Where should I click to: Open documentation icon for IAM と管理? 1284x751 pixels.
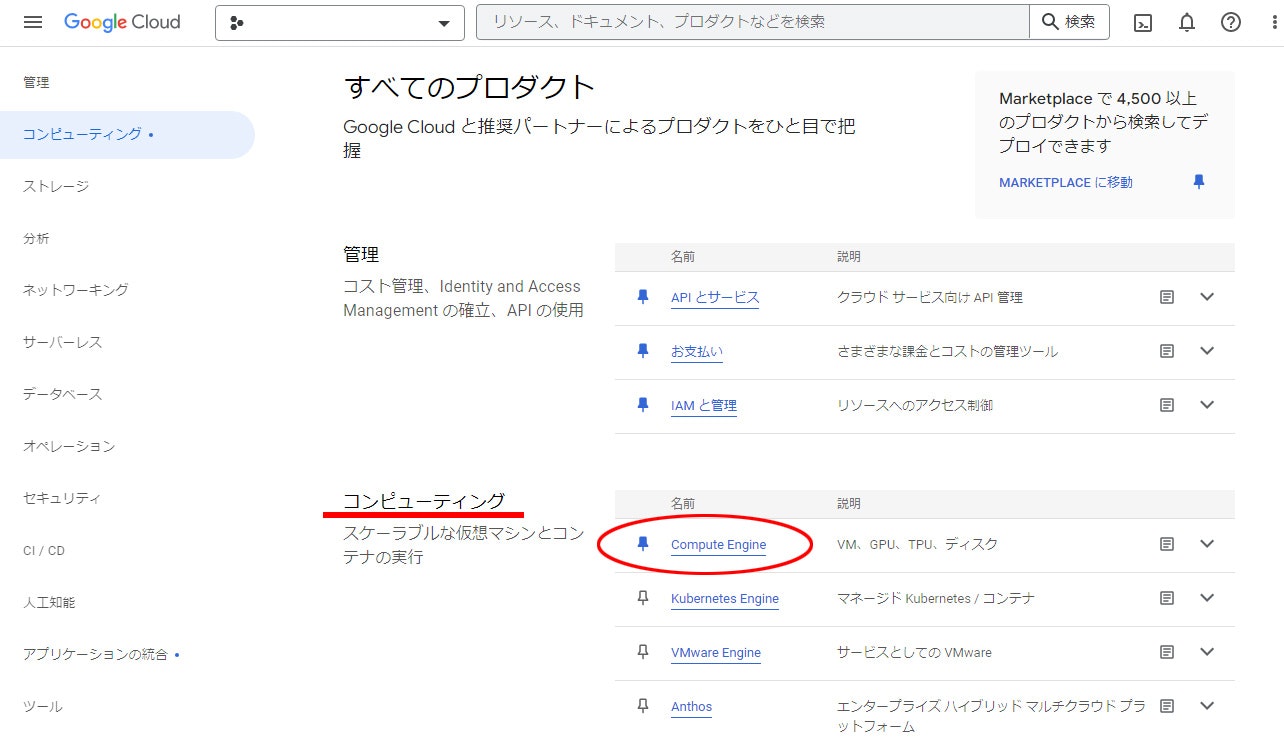click(x=1167, y=405)
